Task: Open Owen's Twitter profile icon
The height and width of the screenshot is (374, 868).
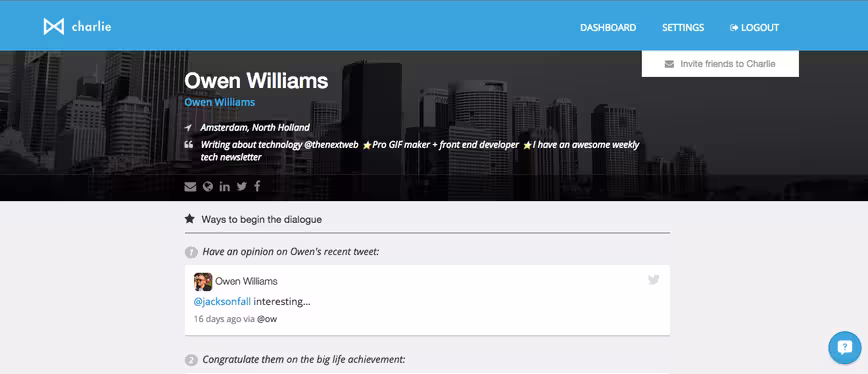Action: coord(242,186)
